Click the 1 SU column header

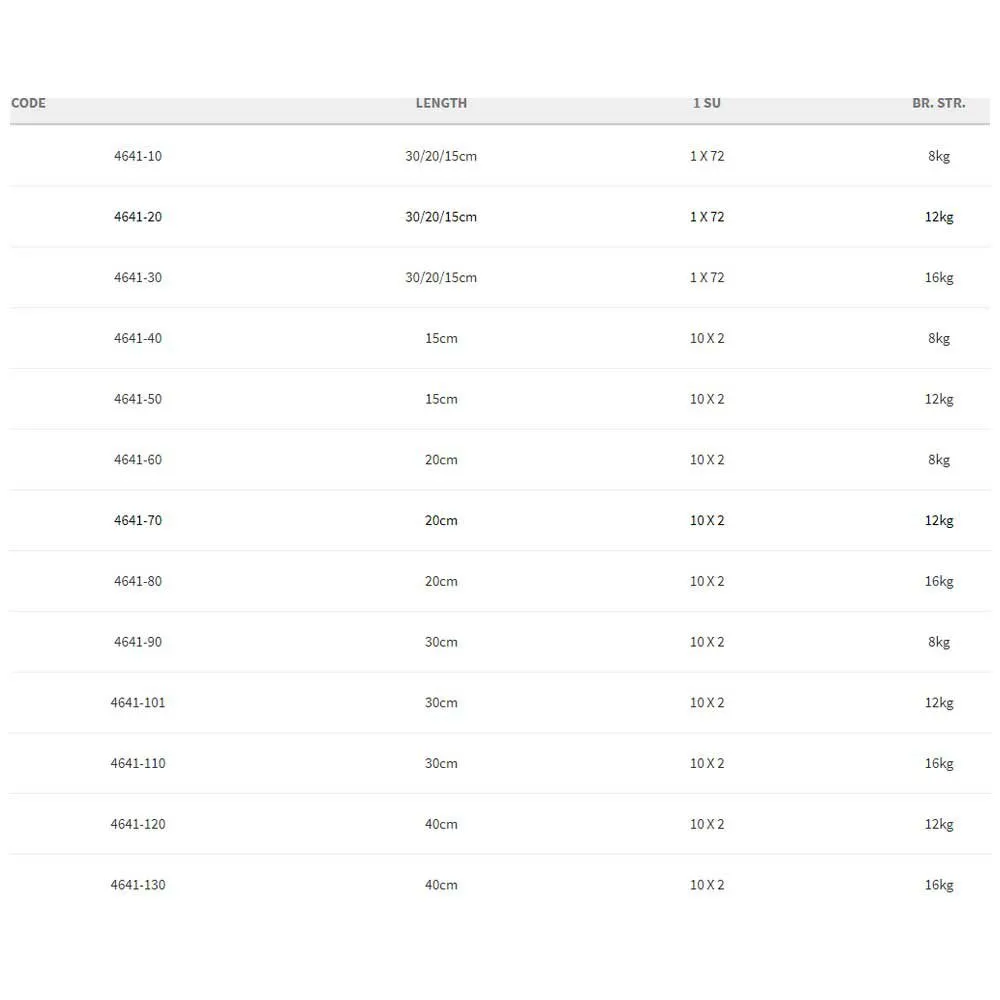(706, 103)
